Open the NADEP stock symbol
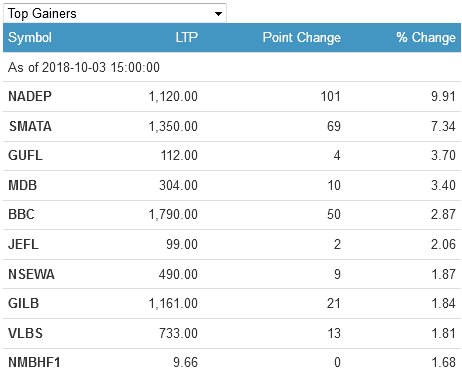Screen dimensions: 462x374 click(x=30, y=96)
